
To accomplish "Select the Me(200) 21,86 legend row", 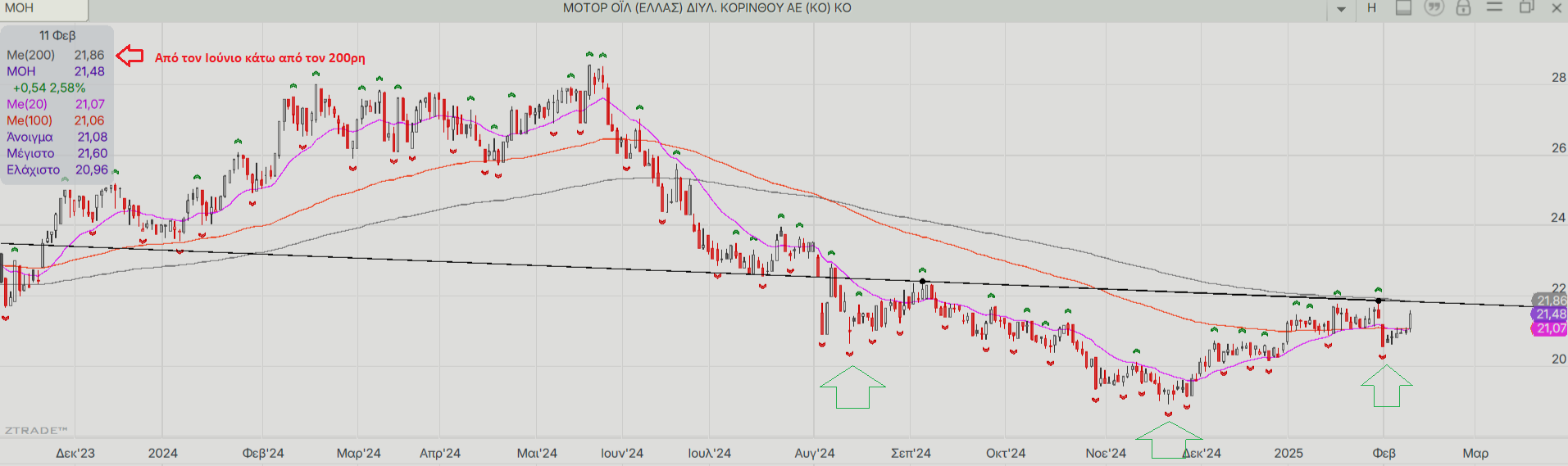I will point(56,55).
